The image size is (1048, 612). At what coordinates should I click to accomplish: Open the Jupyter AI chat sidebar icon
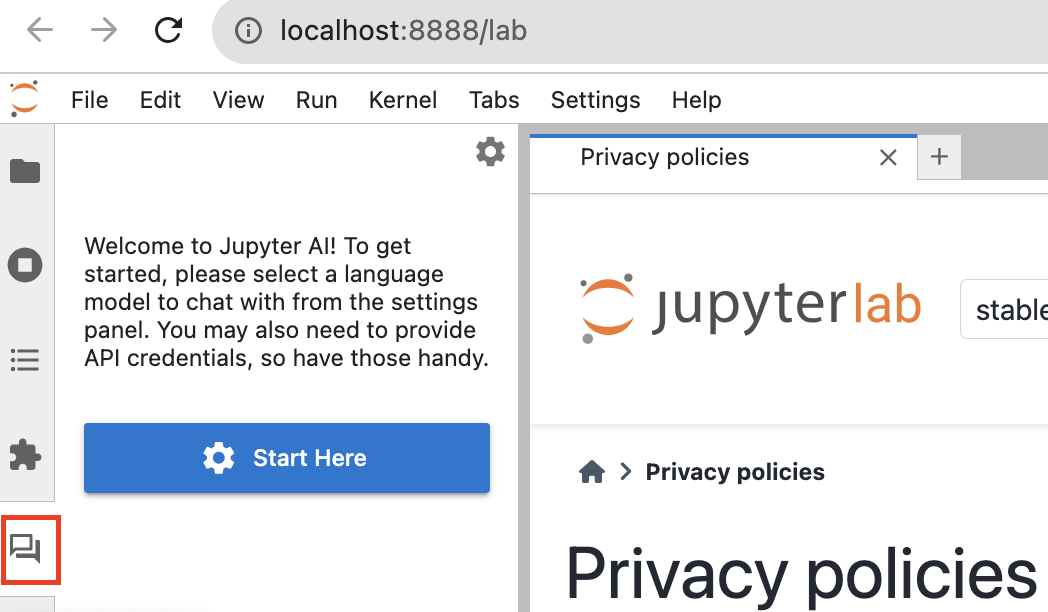[25, 549]
